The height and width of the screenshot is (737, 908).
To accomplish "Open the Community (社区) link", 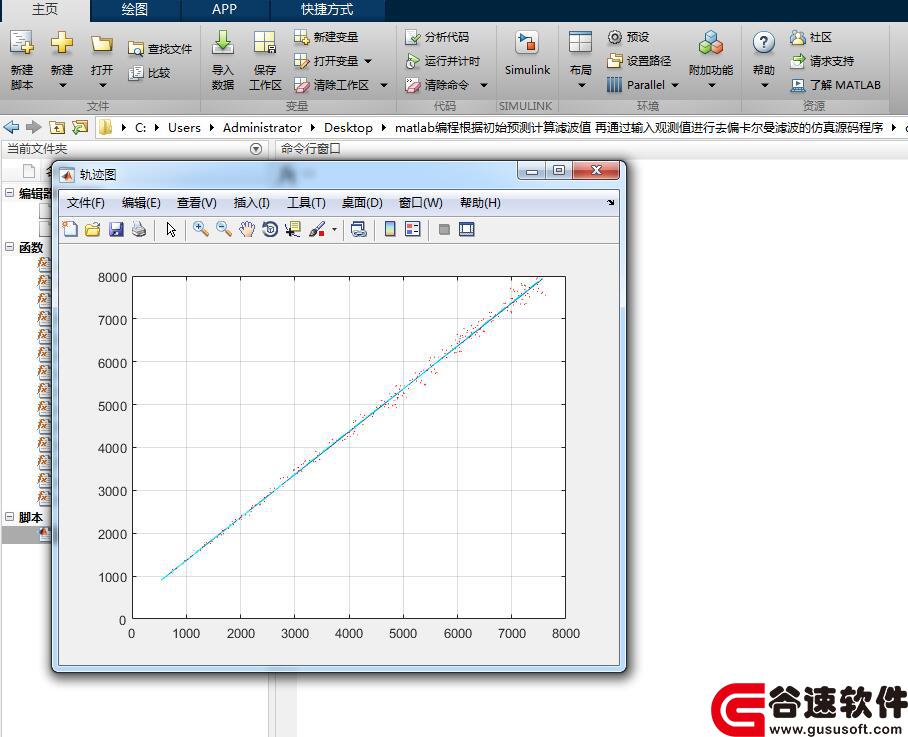I will pyautogui.click(x=811, y=37).
